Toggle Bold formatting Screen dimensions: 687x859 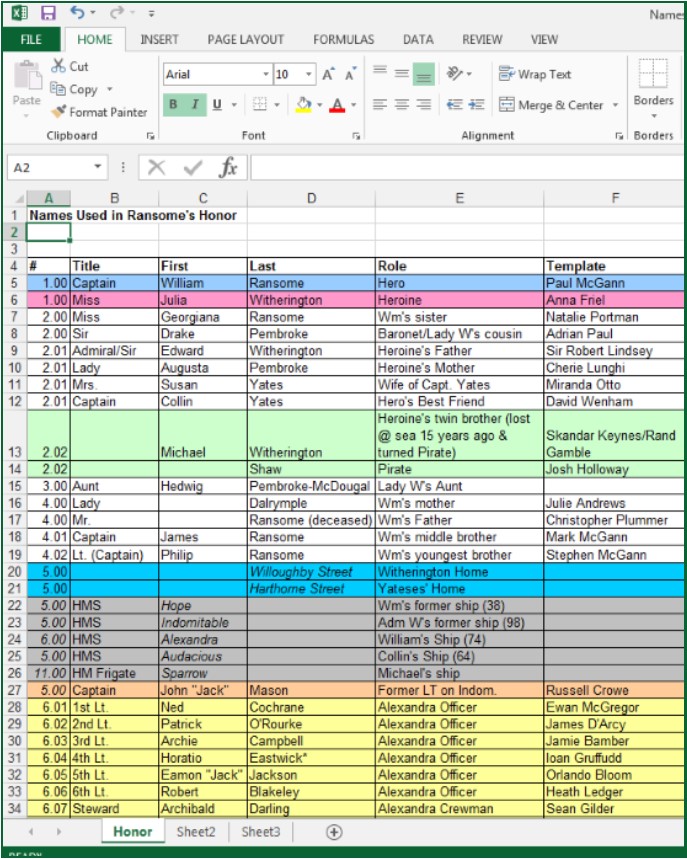click(x=173, y=104)
